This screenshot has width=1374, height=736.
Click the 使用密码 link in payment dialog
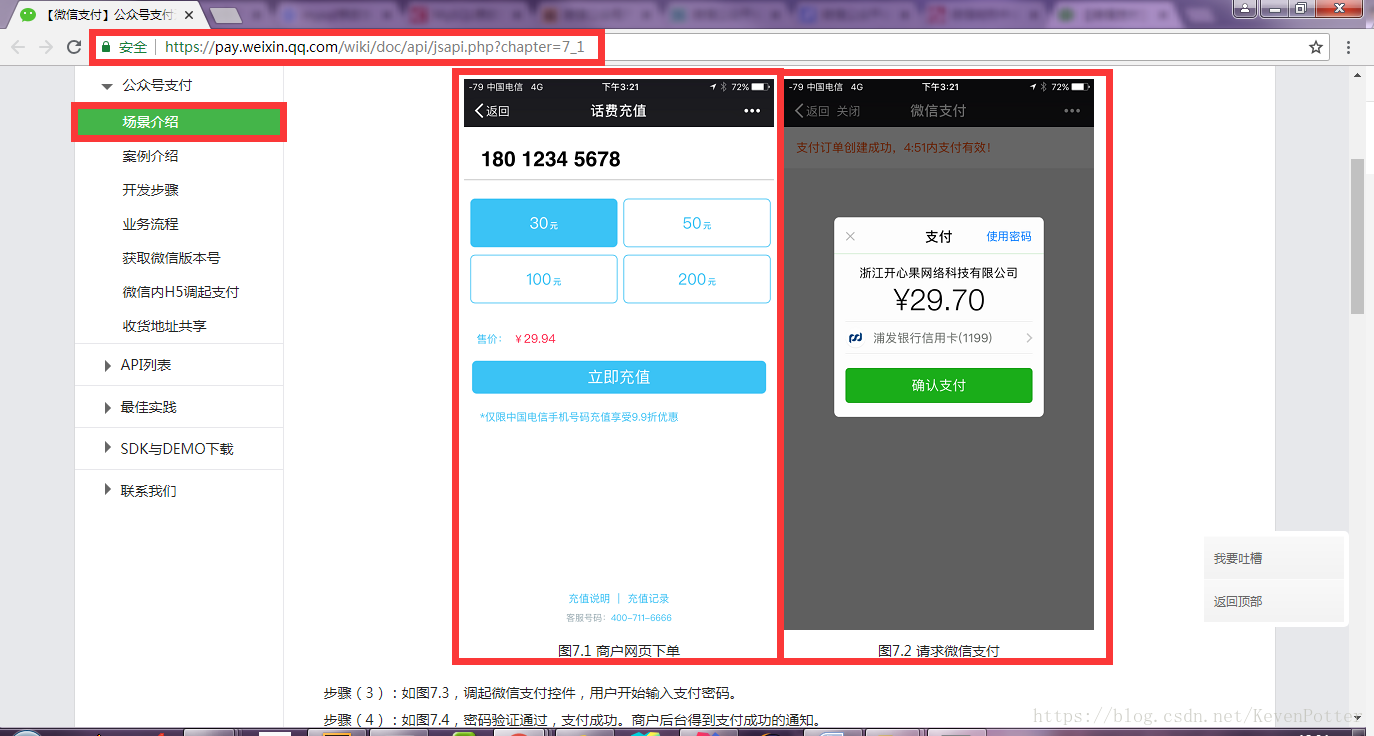click(x=1008, y=237)
